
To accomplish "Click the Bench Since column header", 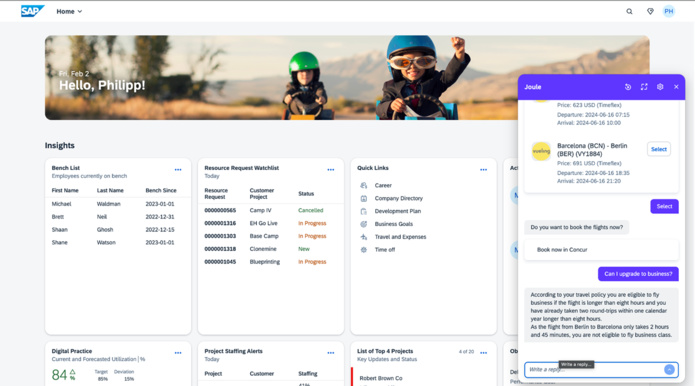I will tap(161, 191).
